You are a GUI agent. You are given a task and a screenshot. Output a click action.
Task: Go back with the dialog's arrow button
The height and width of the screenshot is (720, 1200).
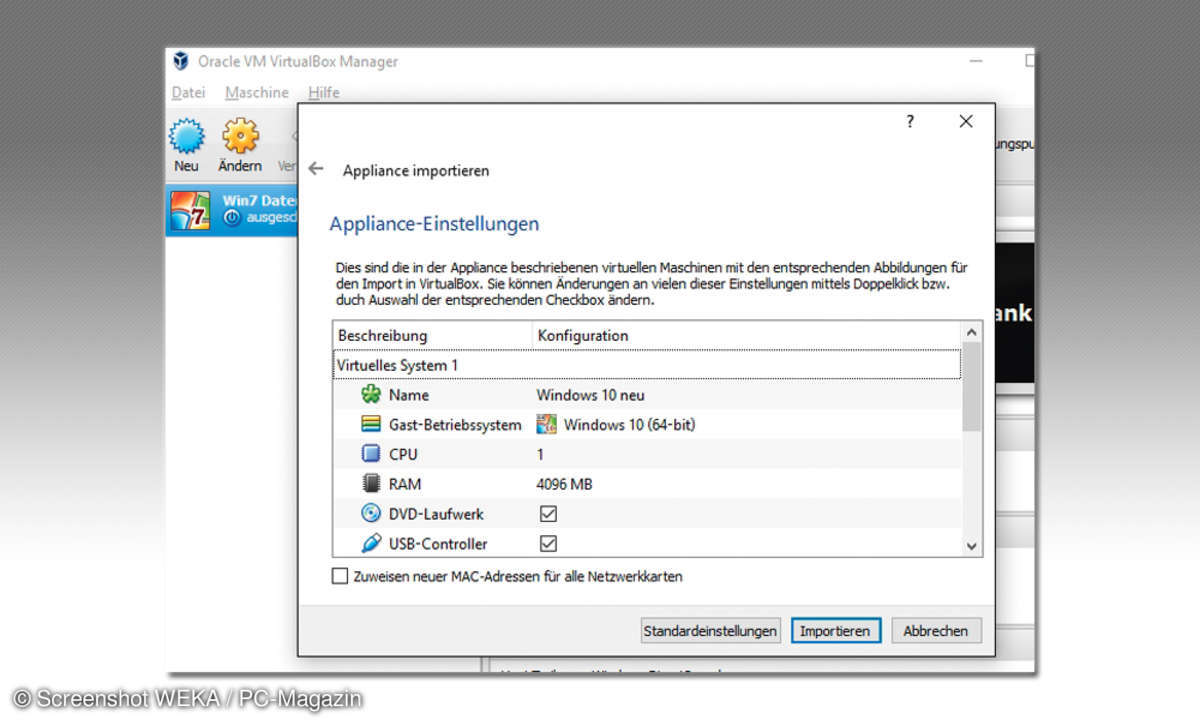click(316, 169)
